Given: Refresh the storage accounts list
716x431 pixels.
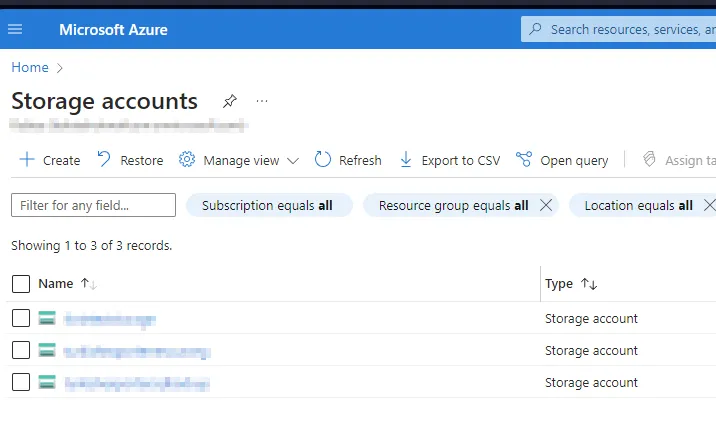Looking at the screenshot, I should coord(348,160).
